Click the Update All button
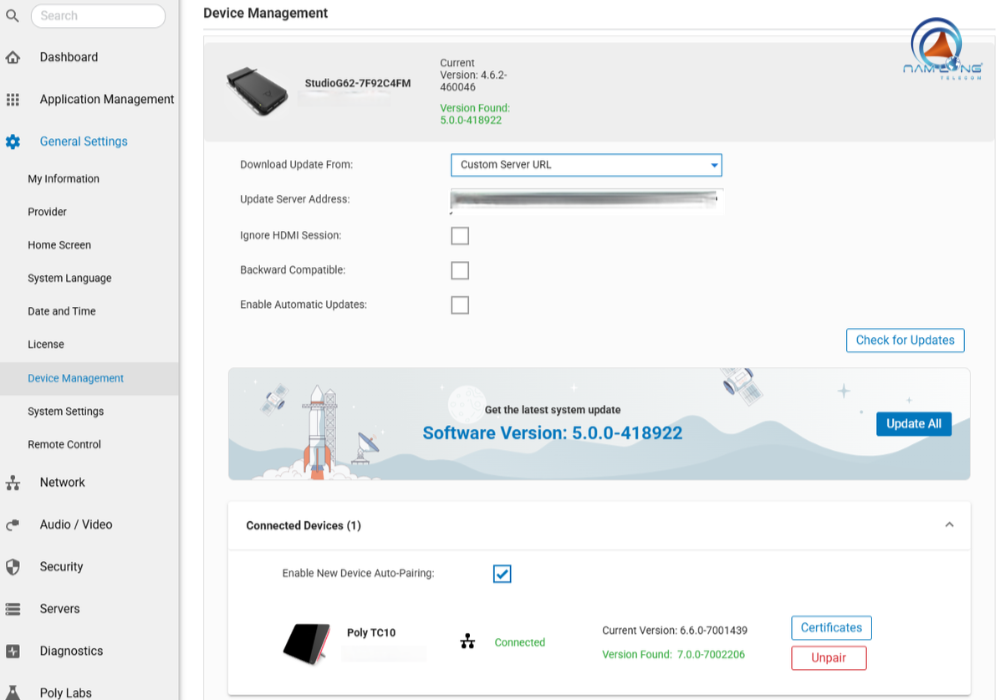This screenshot has width=1000, height=700. coord(913,424)
